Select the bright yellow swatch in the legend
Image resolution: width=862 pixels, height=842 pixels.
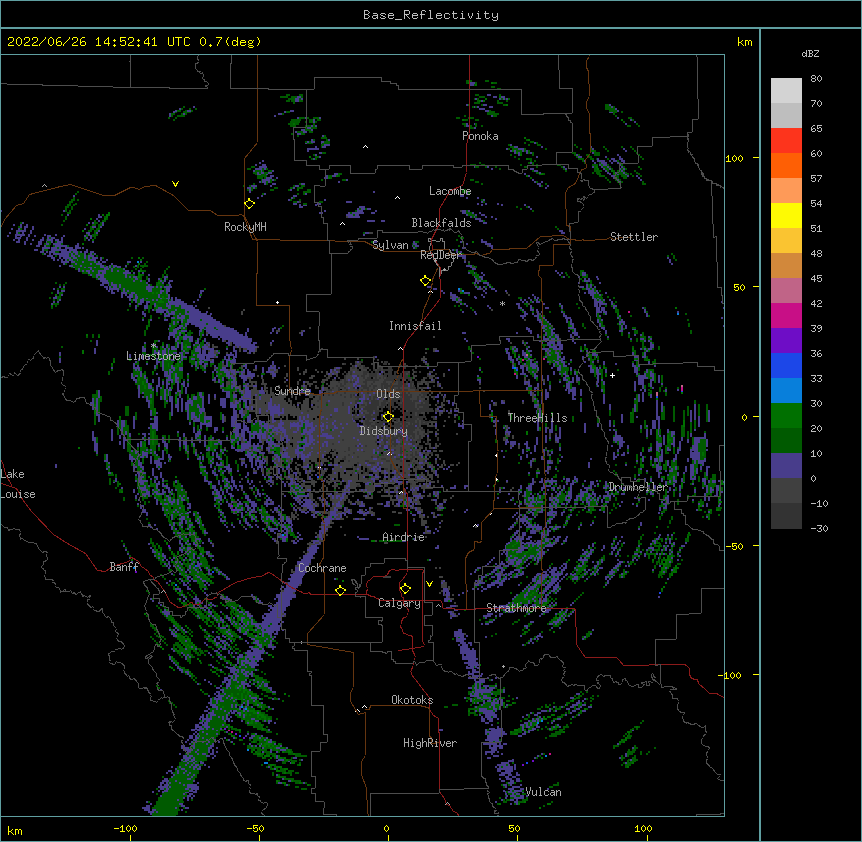[786, 215]
